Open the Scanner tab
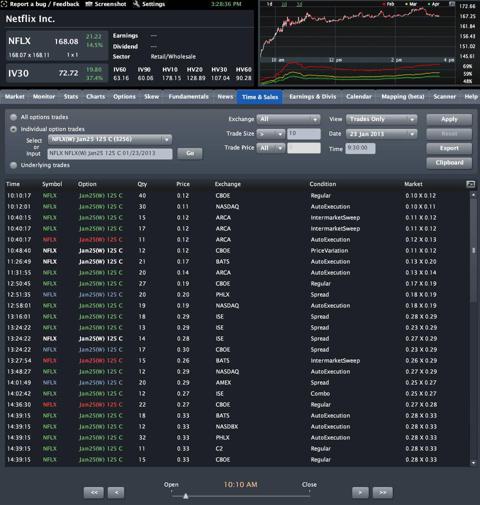Viewport: 480px width, 505px height. click(x=445, y=97)
